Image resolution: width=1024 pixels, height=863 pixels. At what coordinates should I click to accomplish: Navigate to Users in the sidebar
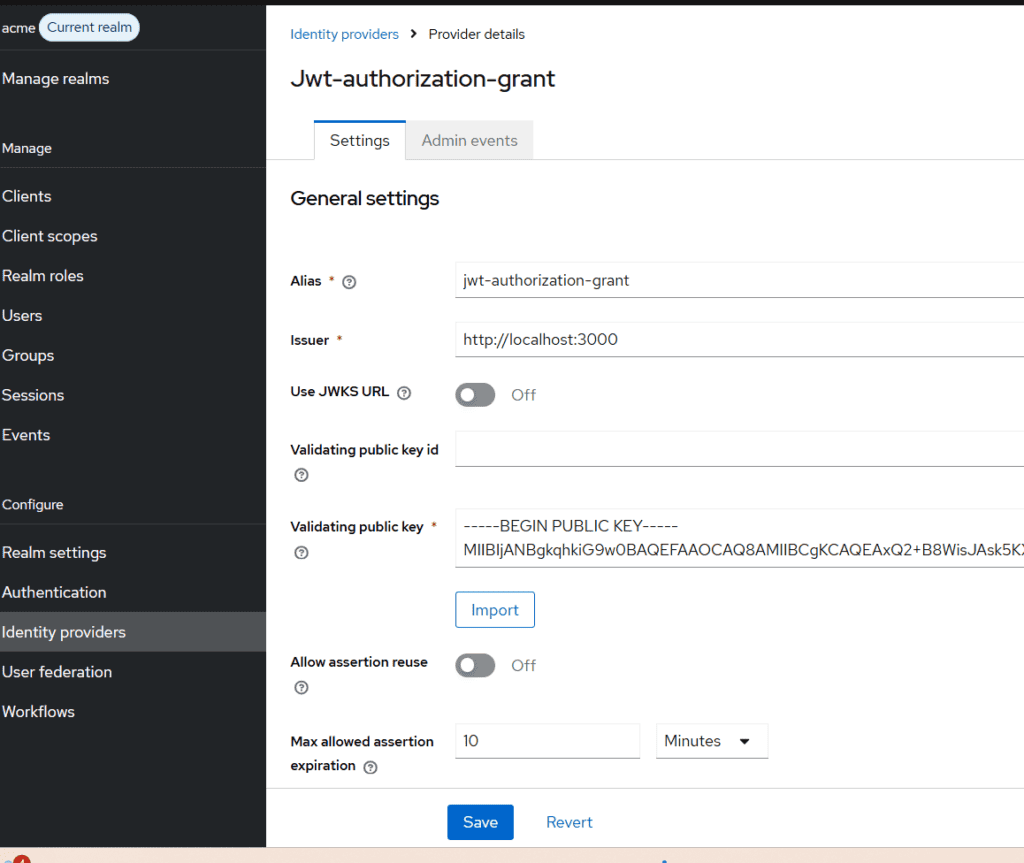coord(22,315)
